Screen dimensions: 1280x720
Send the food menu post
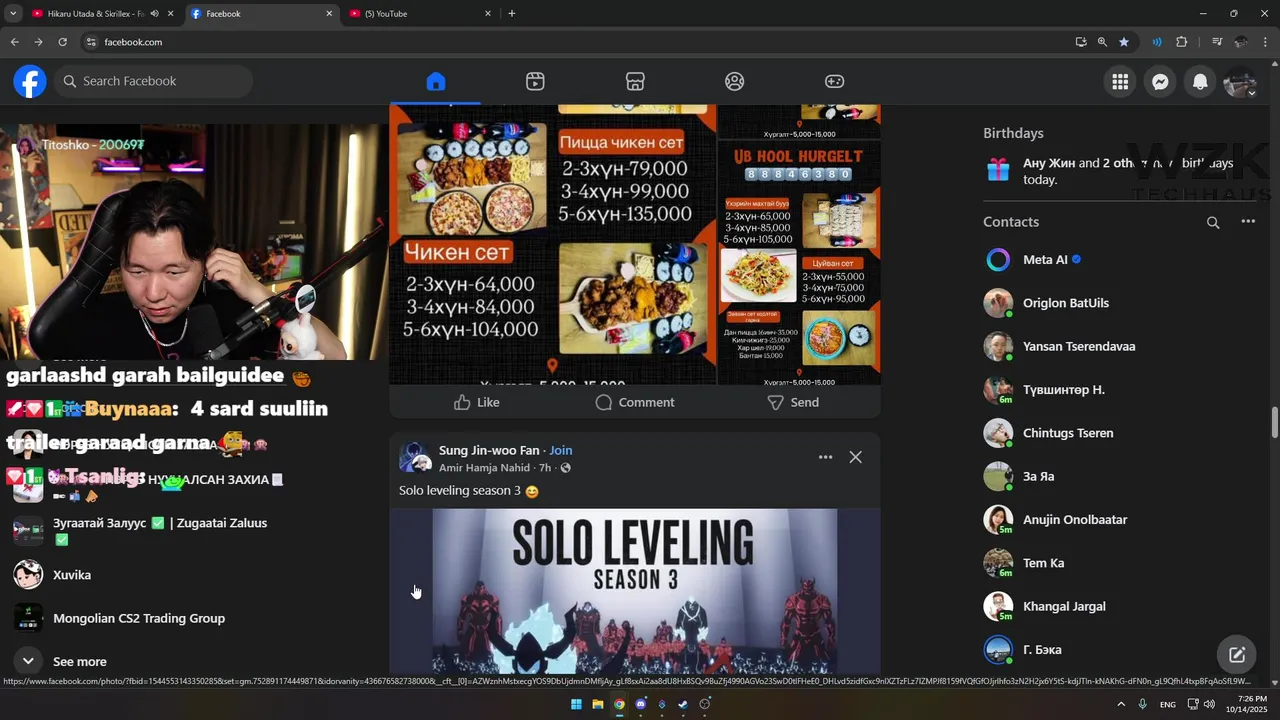click(793, 402)
